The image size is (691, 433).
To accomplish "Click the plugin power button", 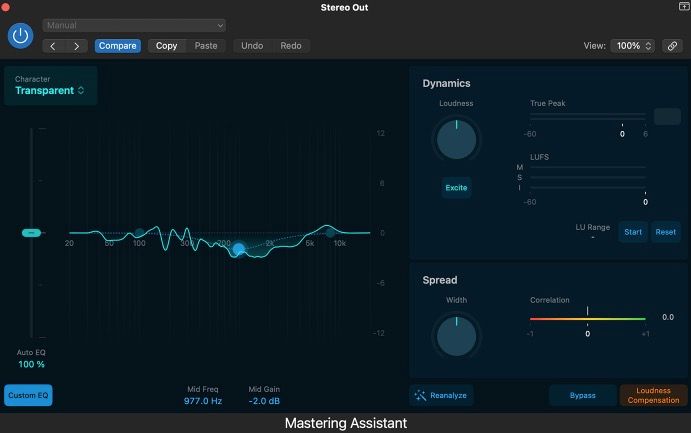I will pos(20,35).
